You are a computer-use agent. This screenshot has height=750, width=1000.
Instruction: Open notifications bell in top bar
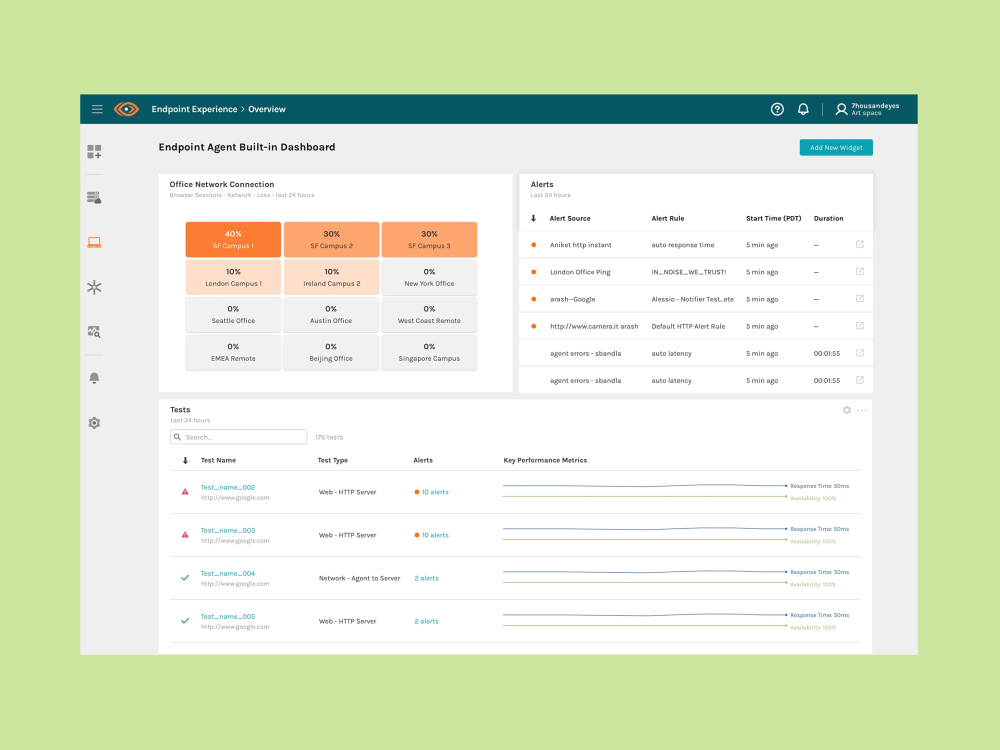click(803, 109)
